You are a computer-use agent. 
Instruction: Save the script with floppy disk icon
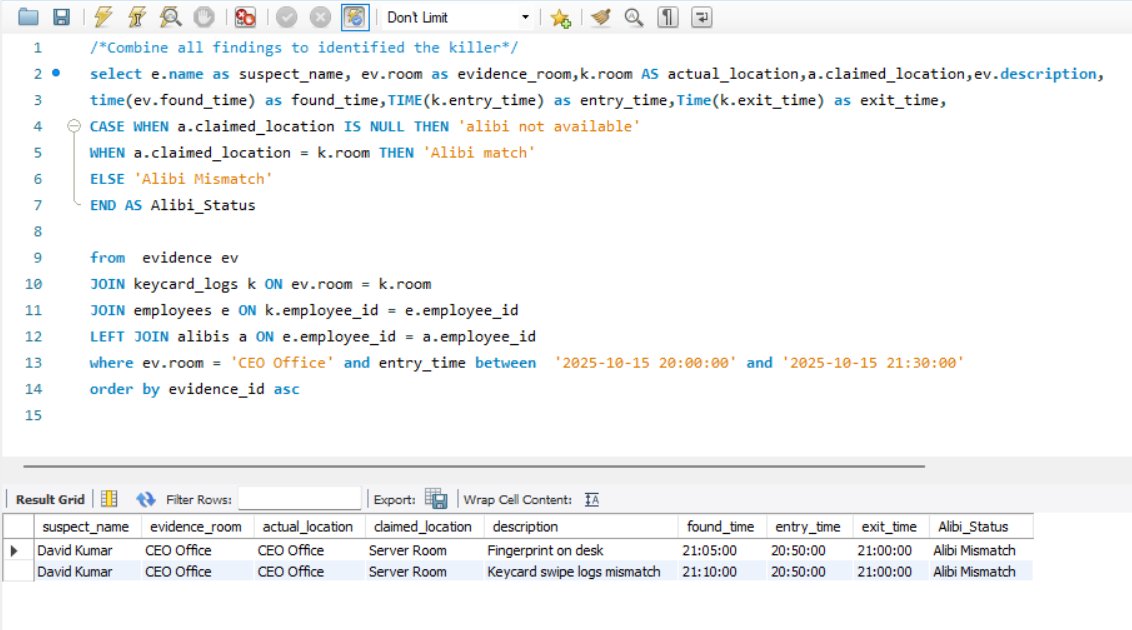tap(61, 17)
